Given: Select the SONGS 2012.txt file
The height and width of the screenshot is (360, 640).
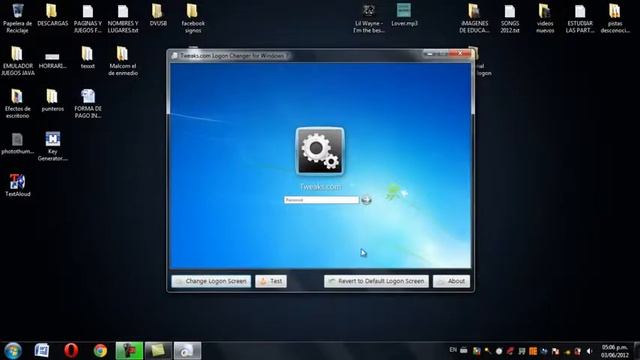Looking at the screenshot, I should pos(510,18).
